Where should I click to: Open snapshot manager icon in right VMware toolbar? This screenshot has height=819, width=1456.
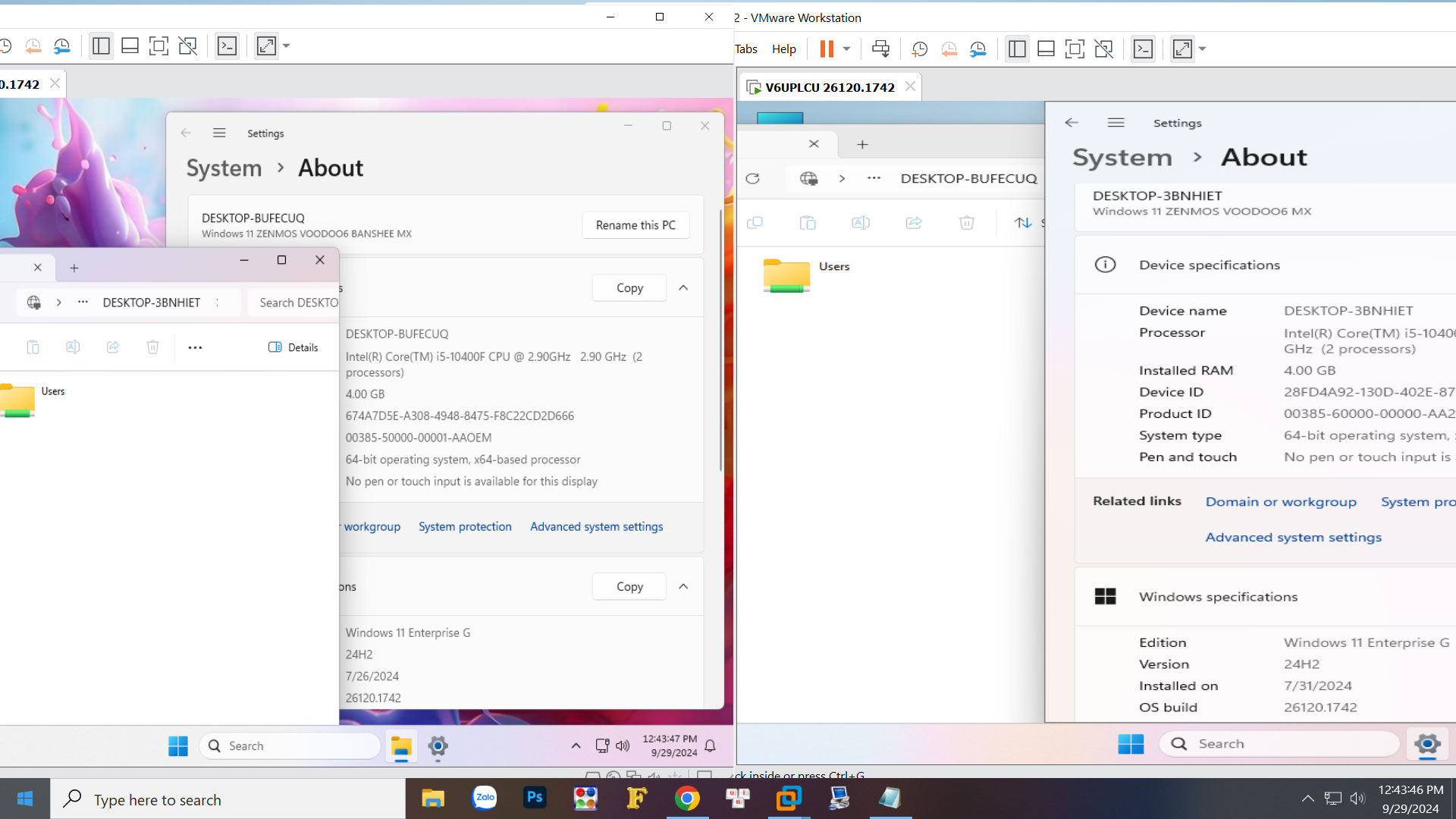(x=978, y=49)
